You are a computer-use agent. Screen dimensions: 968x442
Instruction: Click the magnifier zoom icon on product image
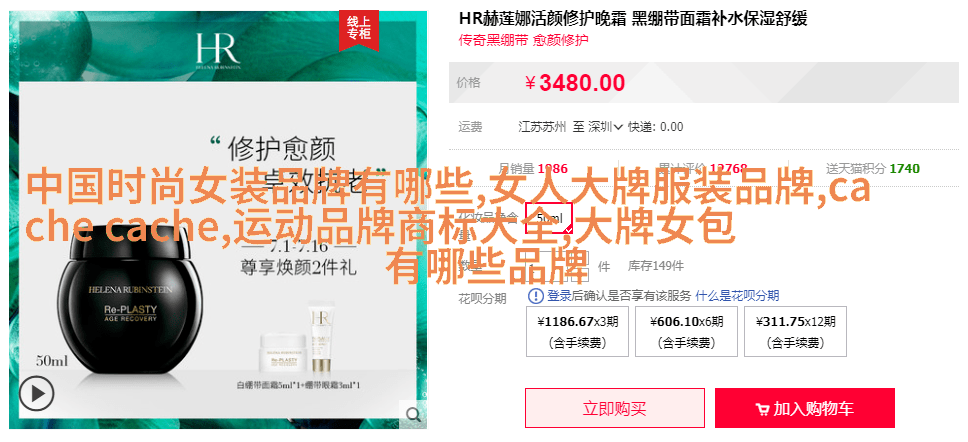[412, 414]
